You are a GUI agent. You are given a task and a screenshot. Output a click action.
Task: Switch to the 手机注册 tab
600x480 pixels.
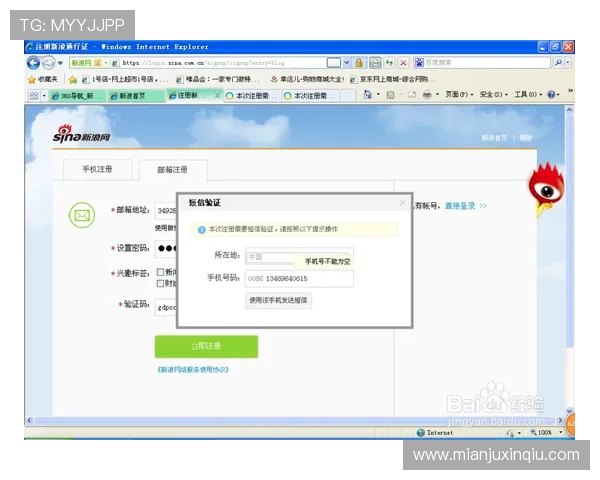point(97,169)
